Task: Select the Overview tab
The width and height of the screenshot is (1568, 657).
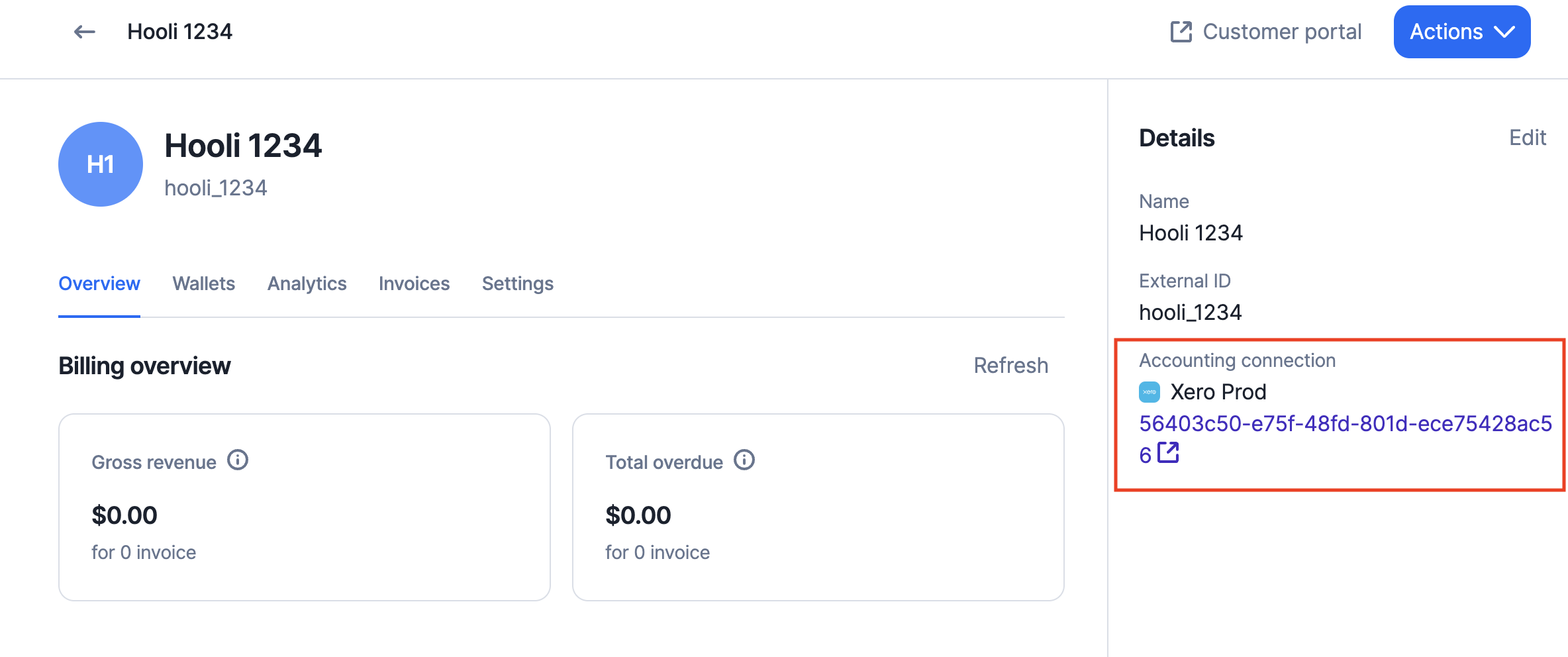Action: pos(99,283)
